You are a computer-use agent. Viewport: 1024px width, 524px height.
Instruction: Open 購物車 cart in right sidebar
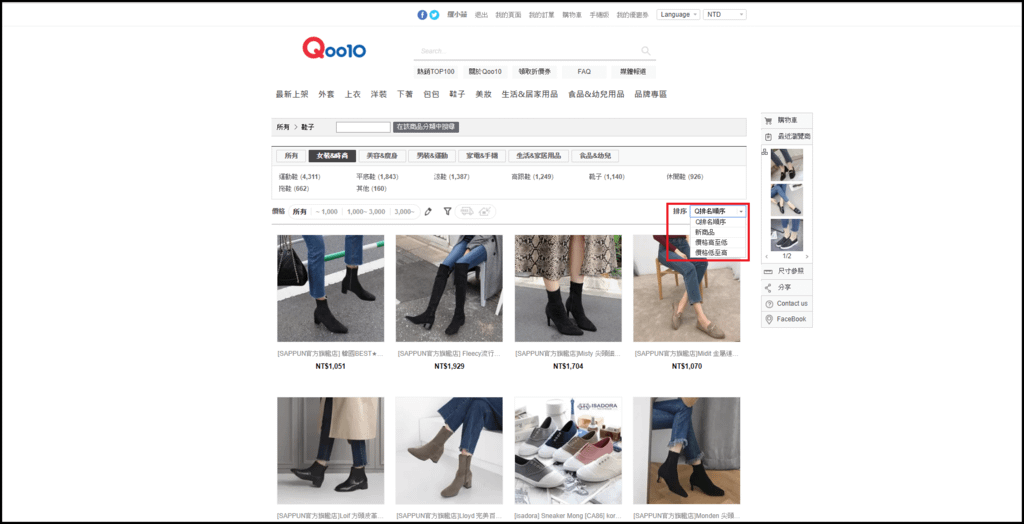click(787, 120)
